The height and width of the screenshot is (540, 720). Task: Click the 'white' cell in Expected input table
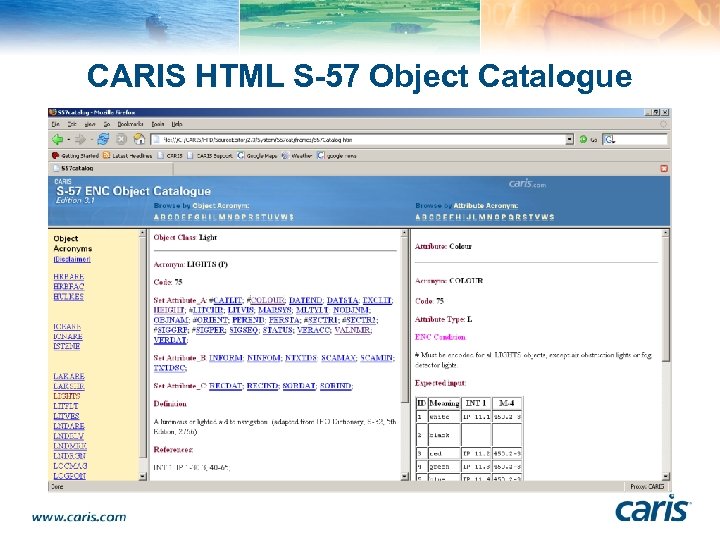tap(444, 417)
